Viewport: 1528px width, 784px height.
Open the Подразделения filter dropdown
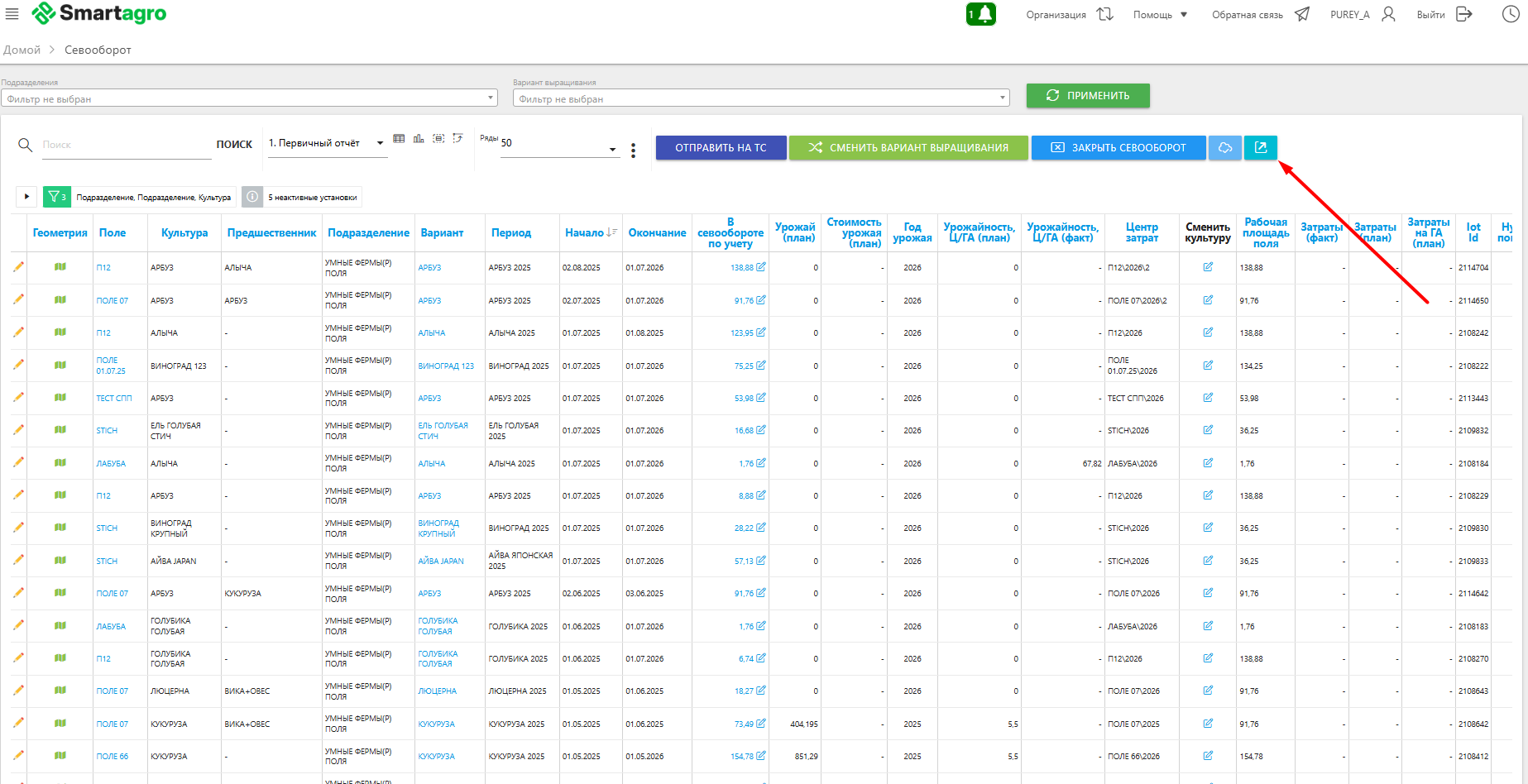click(249, 98)
